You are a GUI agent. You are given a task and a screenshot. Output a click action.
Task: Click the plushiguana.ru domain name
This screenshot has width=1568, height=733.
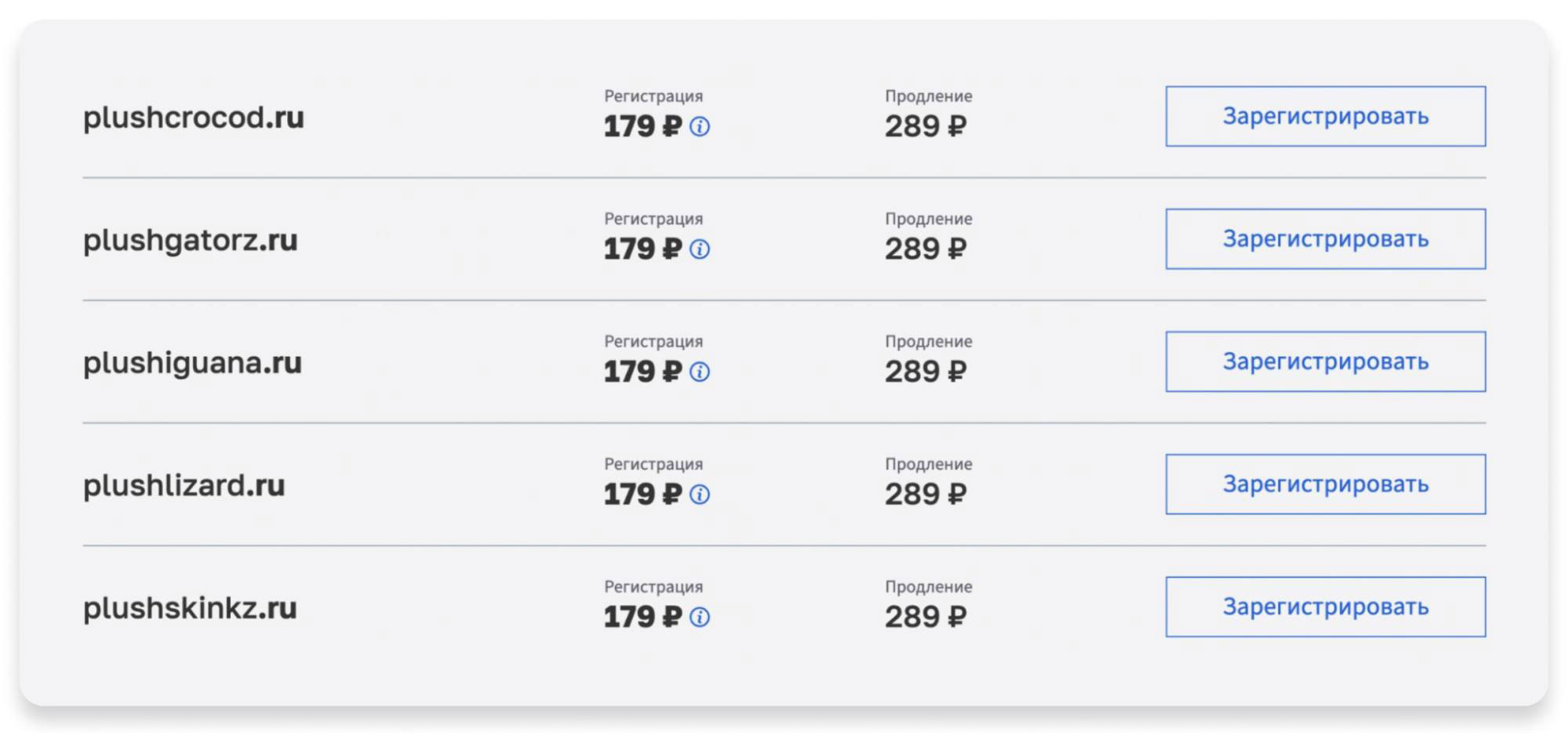point(192,364)
